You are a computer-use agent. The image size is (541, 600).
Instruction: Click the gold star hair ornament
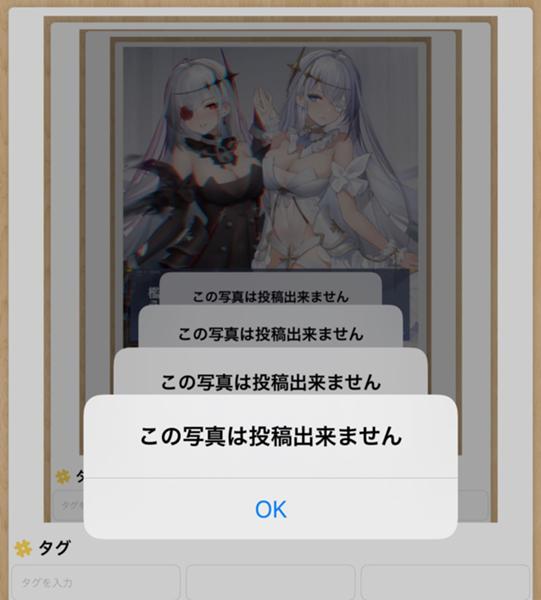(x=298, y=64)
